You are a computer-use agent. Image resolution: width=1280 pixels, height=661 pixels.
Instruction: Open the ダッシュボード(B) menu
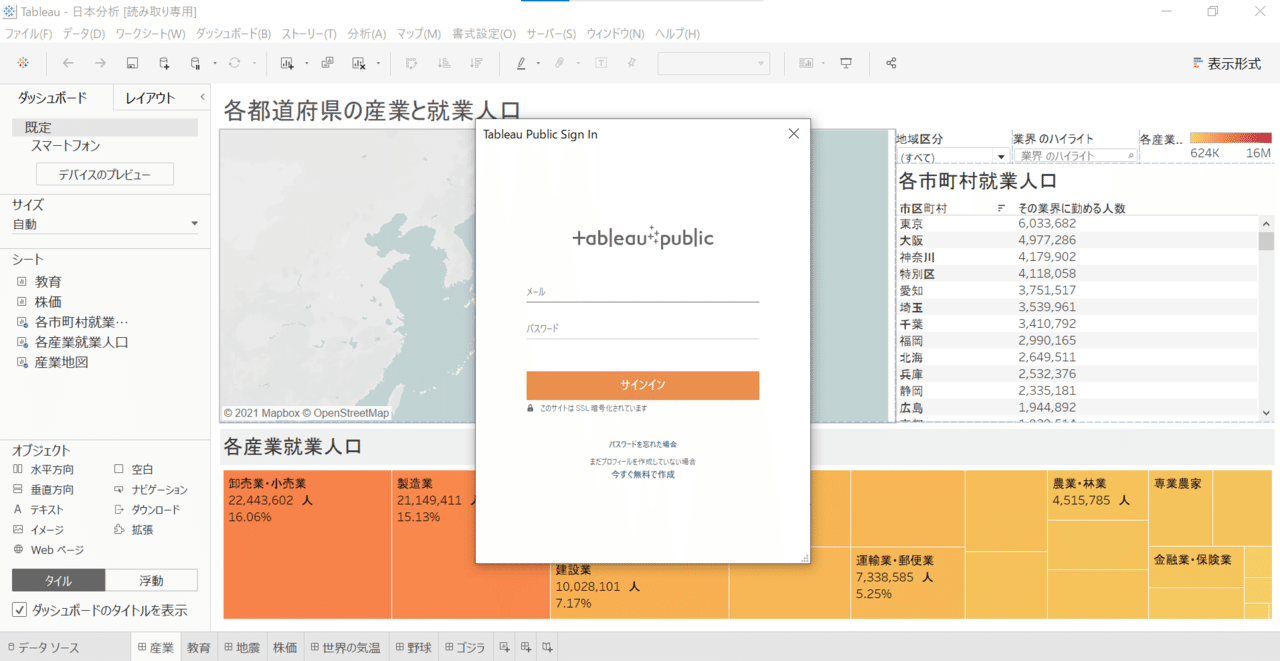(233, 34)
